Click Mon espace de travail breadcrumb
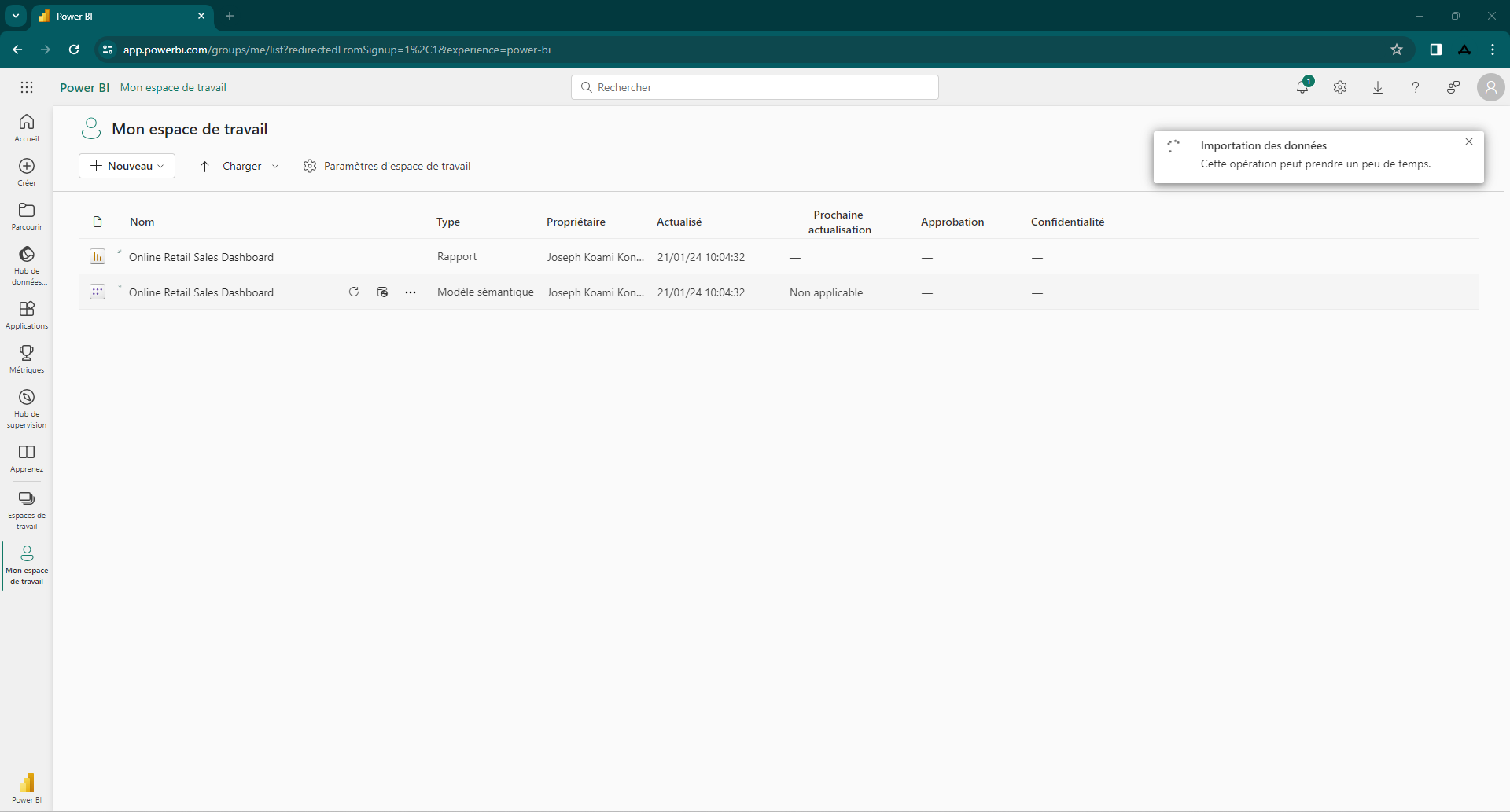Image resolution: width=1510 pixels, height=812 pixels. coord(173,87)
